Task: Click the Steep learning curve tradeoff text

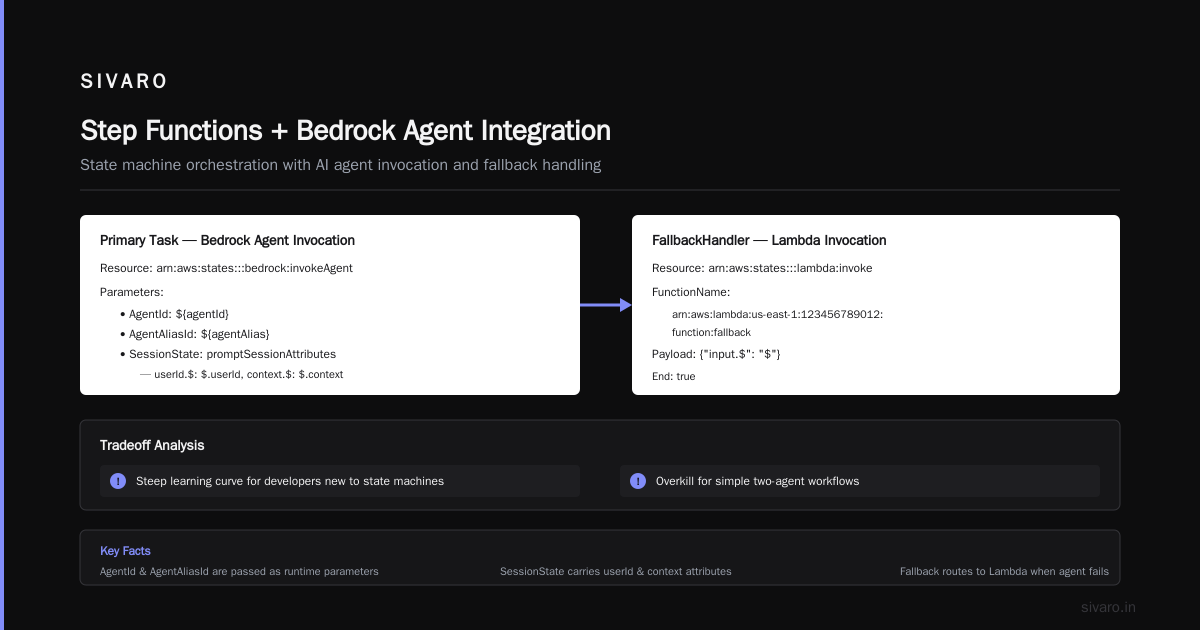Action: [x=290, y=481]
